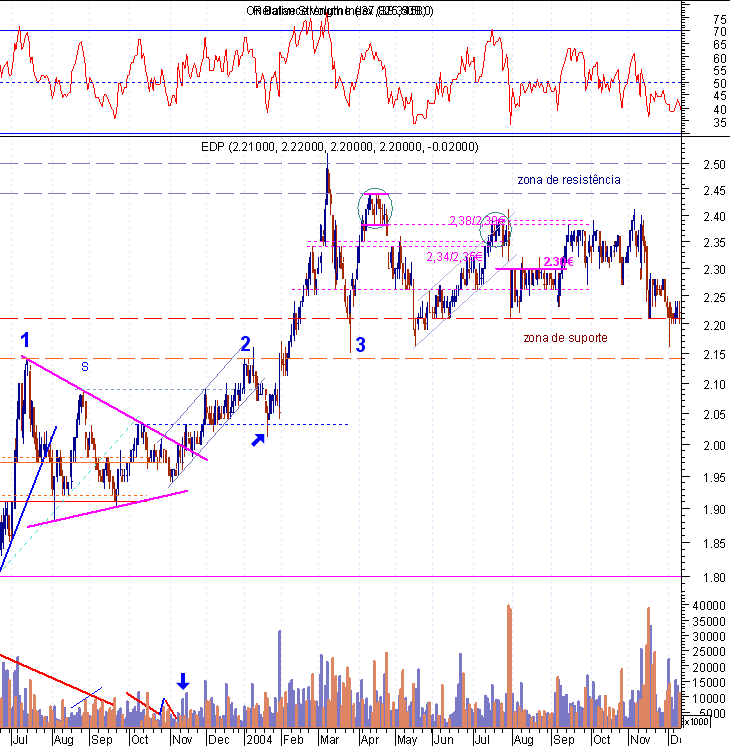
Task: Select the 'zona de suporte' label
Action: click(x=565, y=338)
